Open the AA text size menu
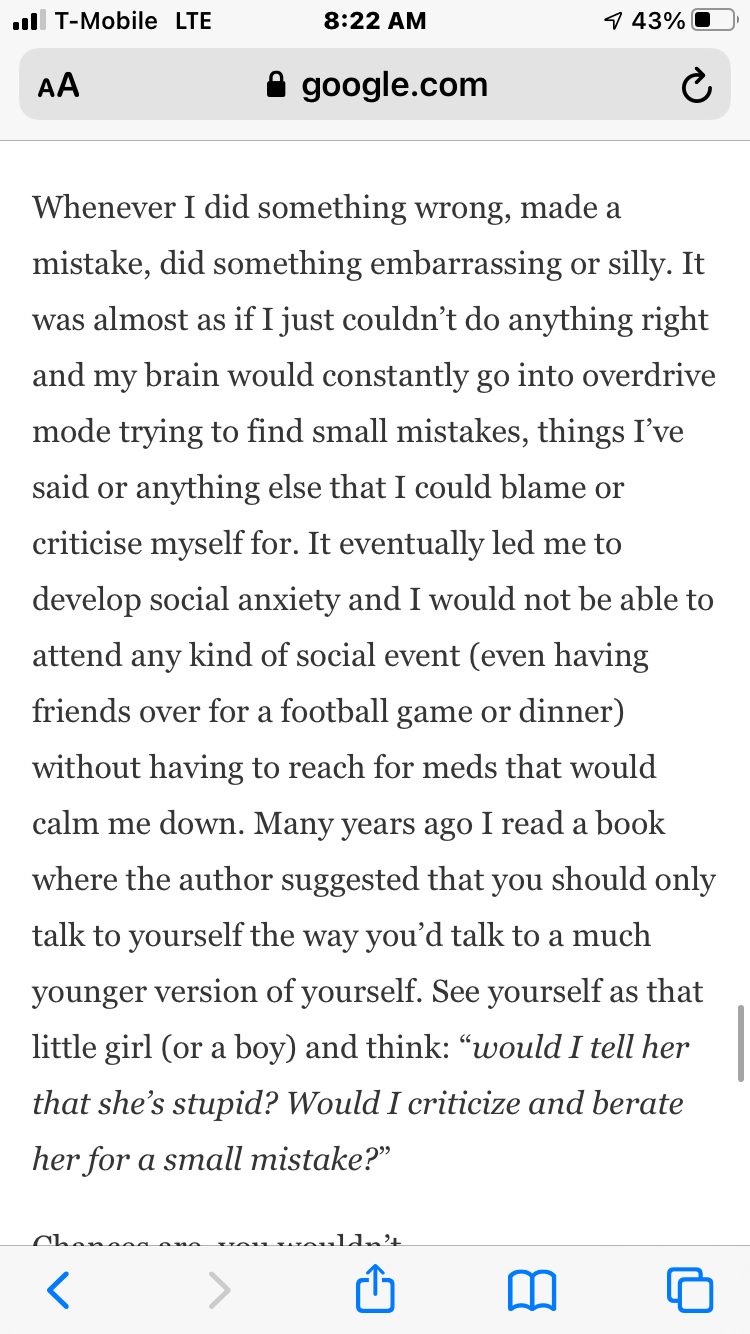Image resolution: width=750 pixels, height=1334 pixels. pyautogui.click(x=58, y=87)
